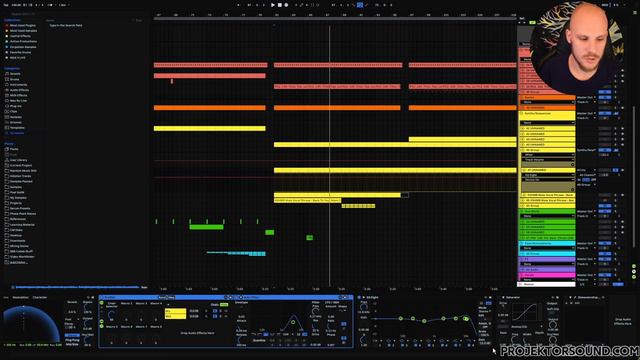Click the rack Rand button
This screenshot has width=640, height=360.
[x=162, y=298]
